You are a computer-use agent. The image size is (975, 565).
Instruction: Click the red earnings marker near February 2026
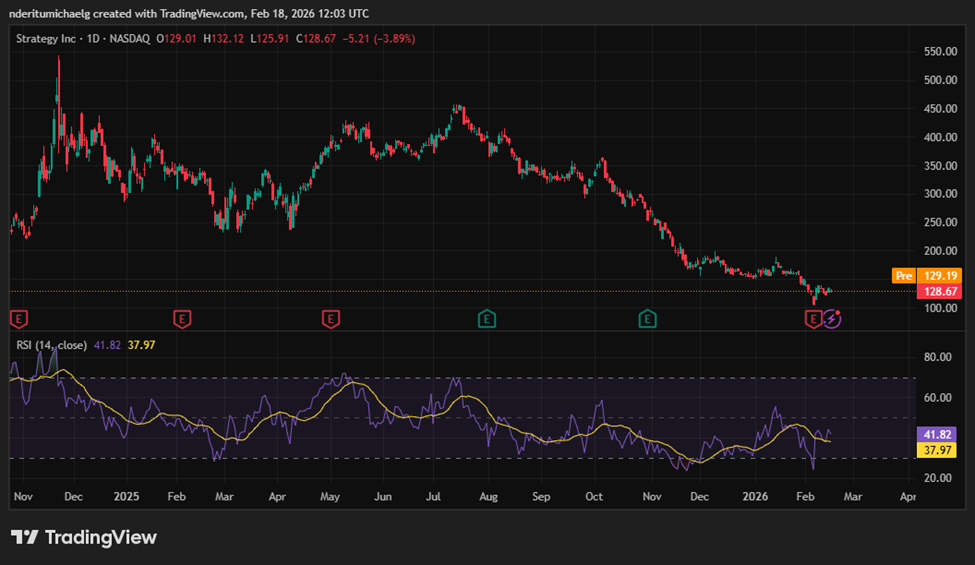(814, 318)
